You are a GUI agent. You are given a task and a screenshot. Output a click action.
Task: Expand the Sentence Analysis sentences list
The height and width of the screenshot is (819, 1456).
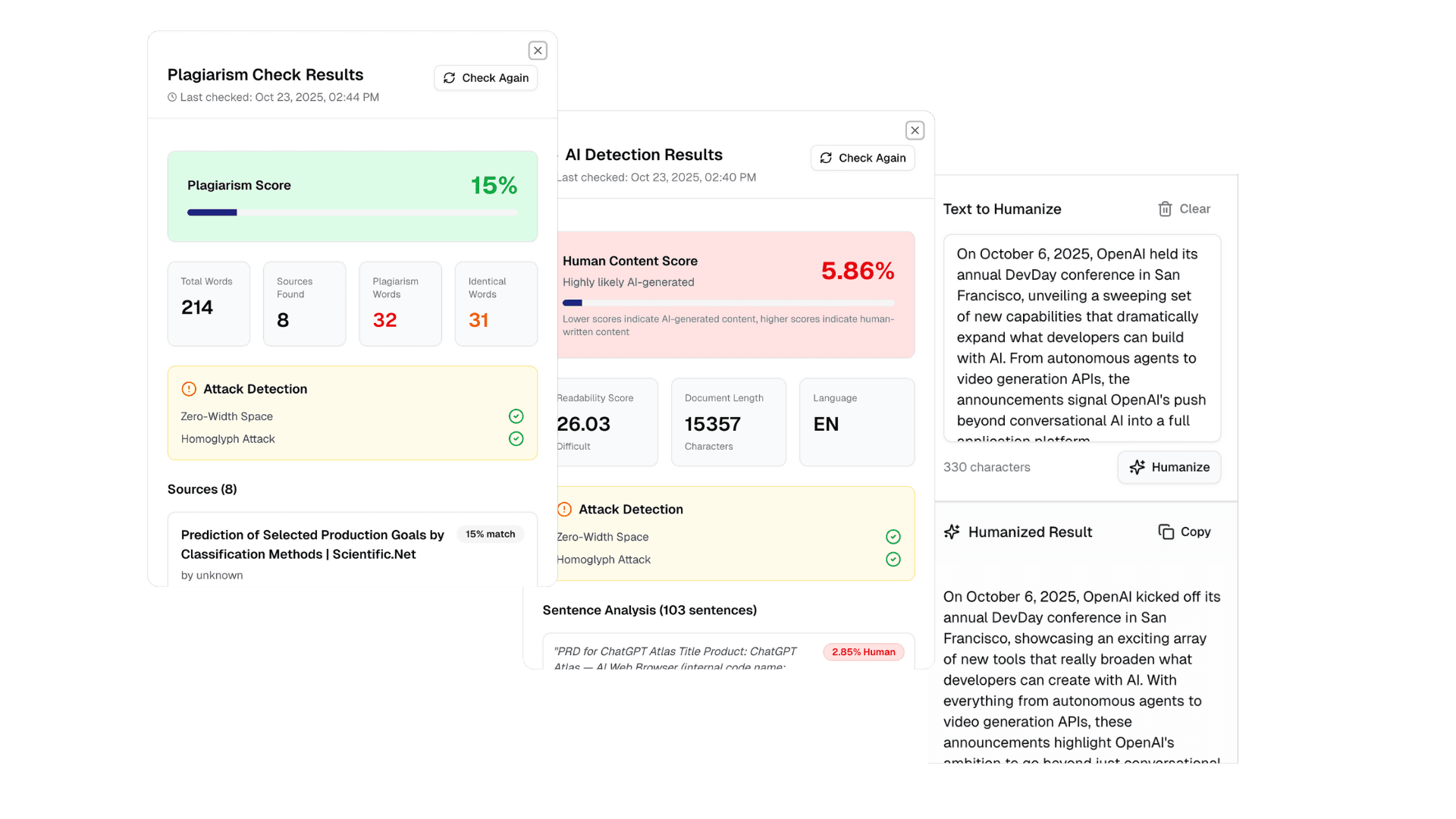pos(649,610)
